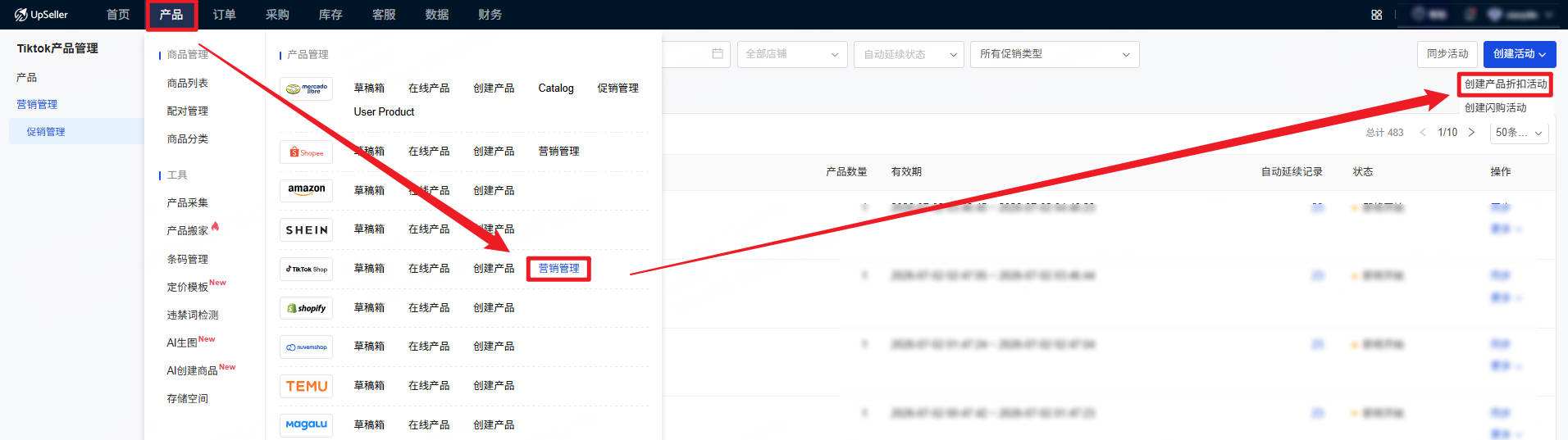Click the Mercado Libre platform logo

(x=306, y=88)
